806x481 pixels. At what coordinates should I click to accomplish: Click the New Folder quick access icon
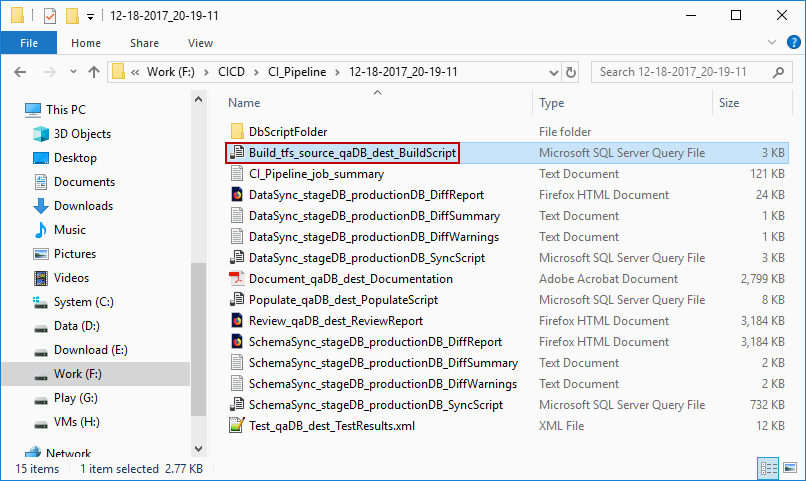pyautogui.click(x=72, y=16)
